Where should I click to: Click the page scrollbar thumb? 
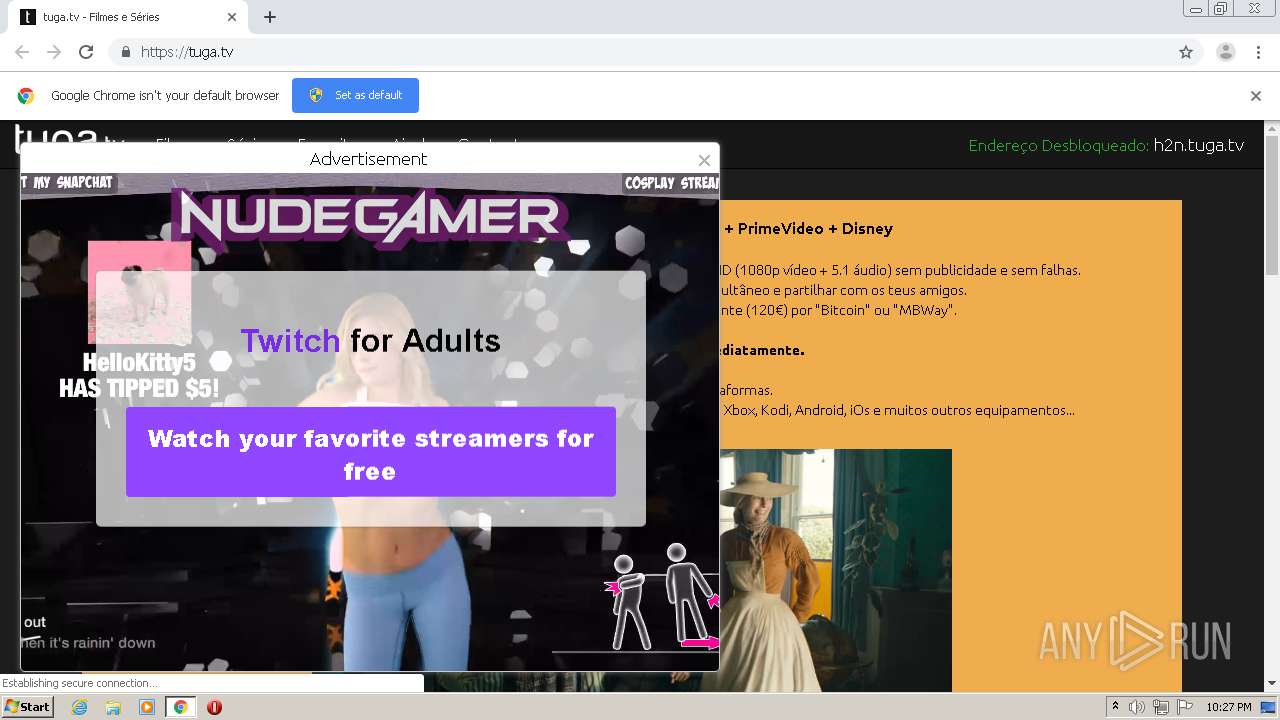coord(1272,208)
